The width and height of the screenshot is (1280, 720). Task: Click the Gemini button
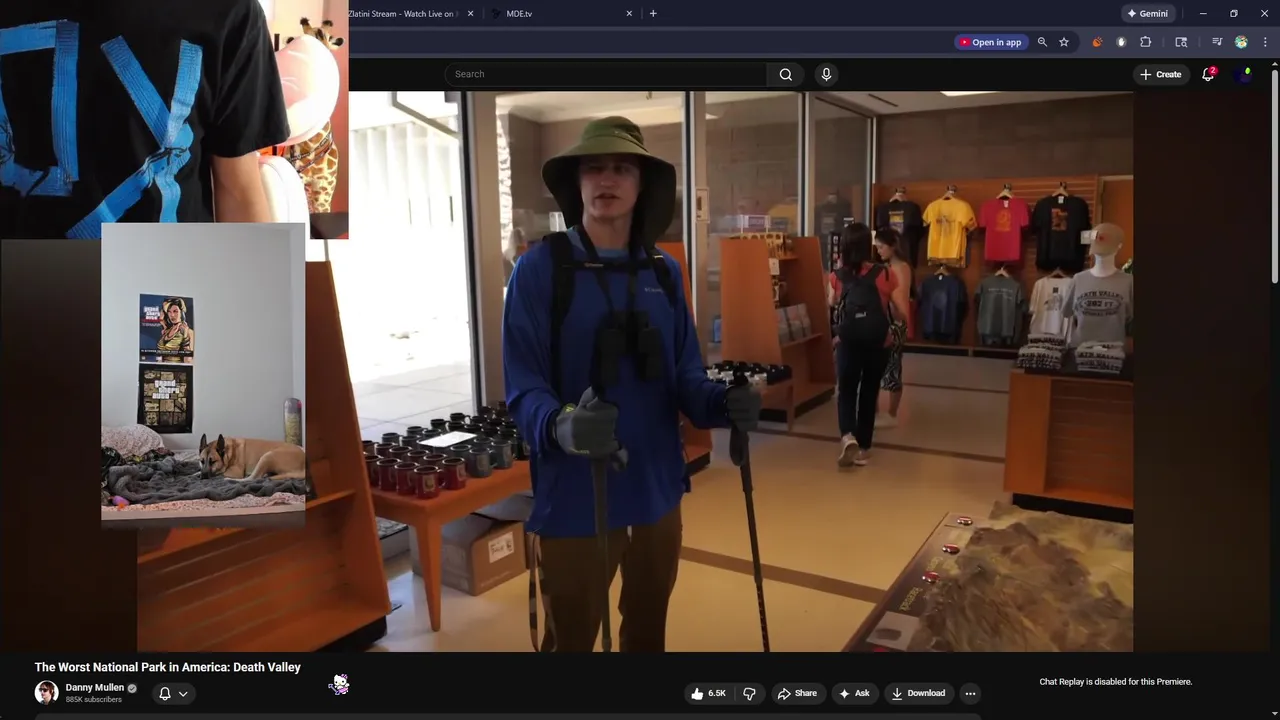point(1148,13)
